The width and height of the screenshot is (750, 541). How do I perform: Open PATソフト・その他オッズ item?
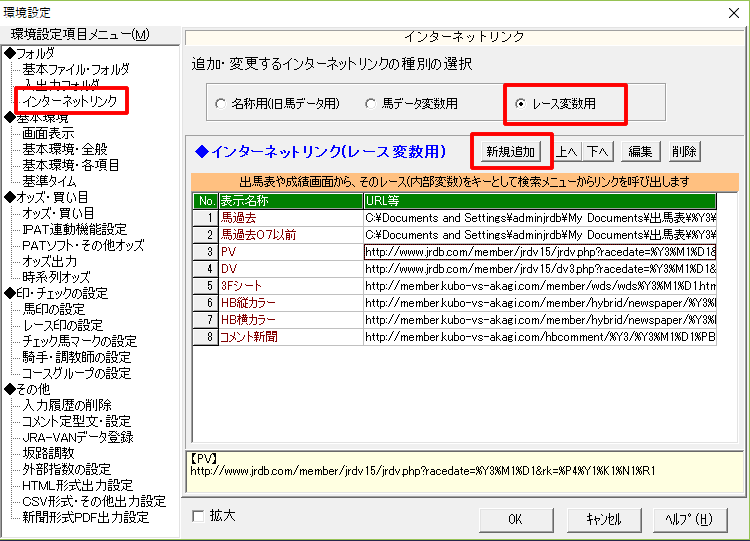(83, 245)
